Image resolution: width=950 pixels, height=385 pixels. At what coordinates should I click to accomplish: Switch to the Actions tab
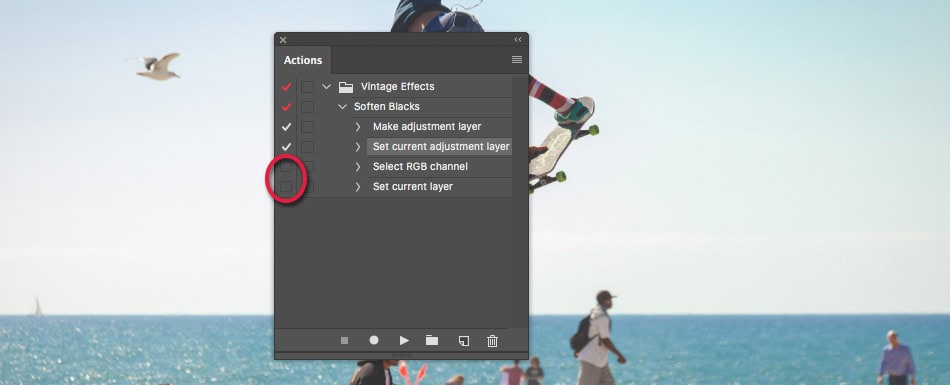pos(303,60)
